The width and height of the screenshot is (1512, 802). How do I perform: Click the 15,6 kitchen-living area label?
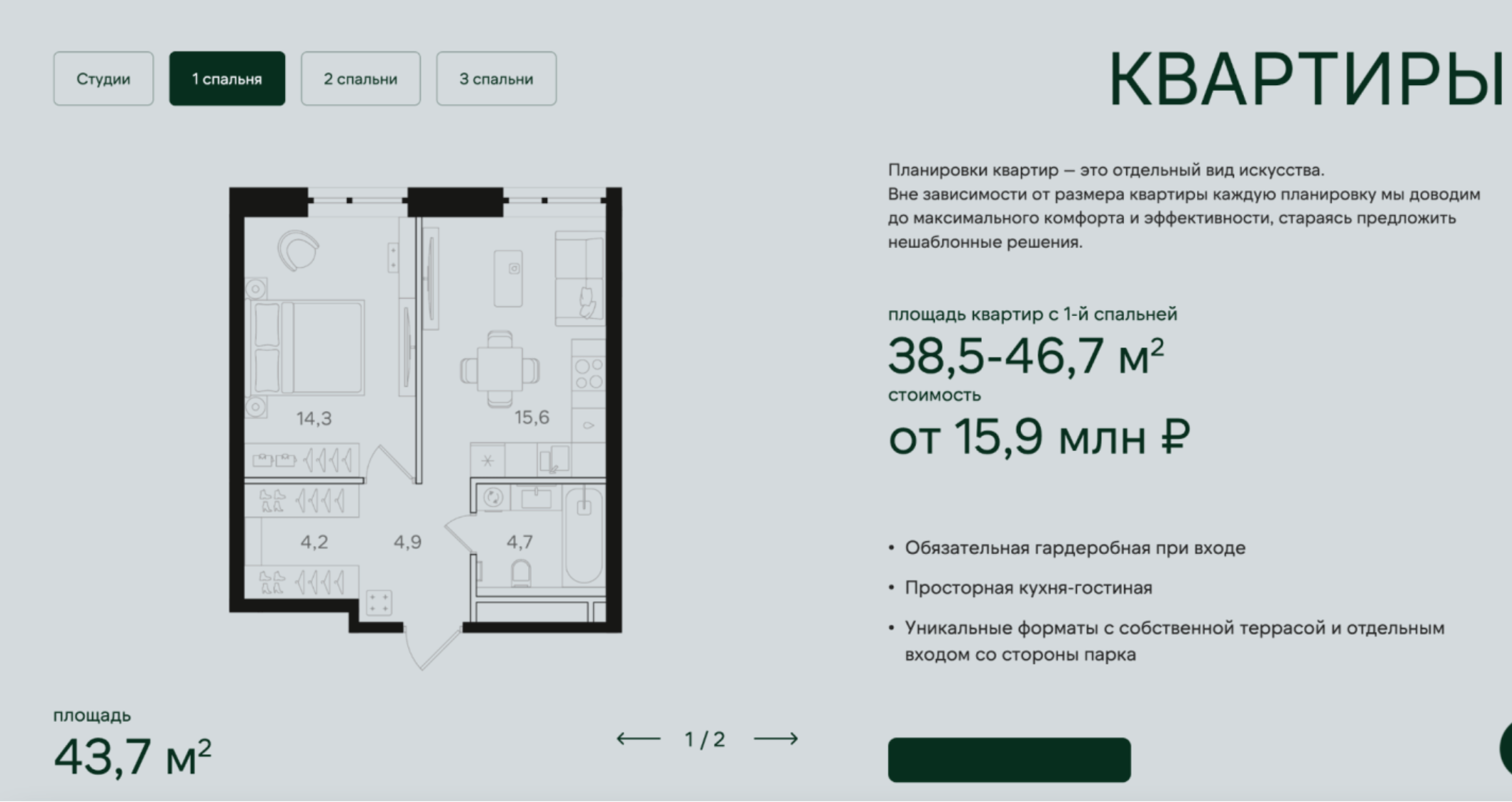(532, 417)
